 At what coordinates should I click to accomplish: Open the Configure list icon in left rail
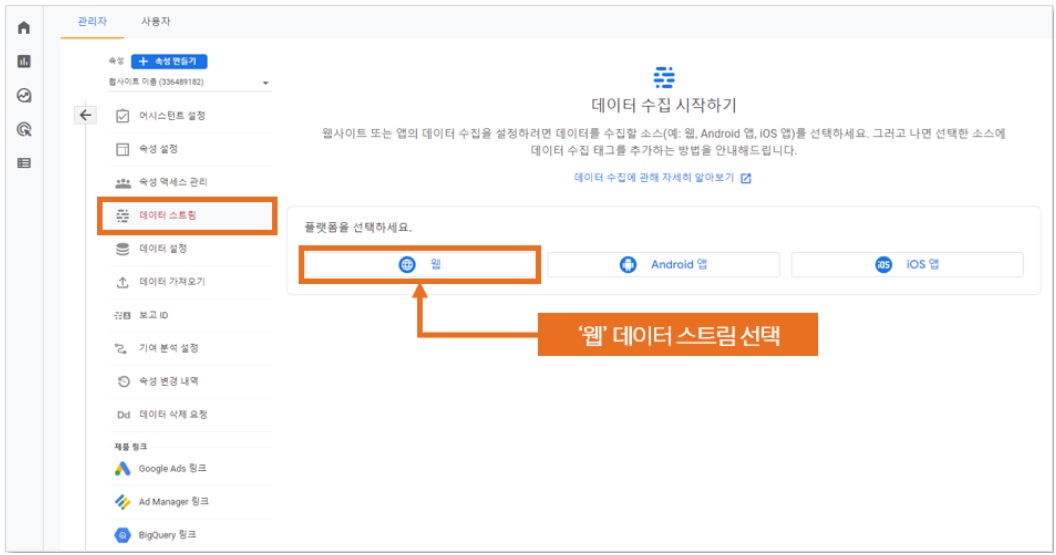click(24, 163)
